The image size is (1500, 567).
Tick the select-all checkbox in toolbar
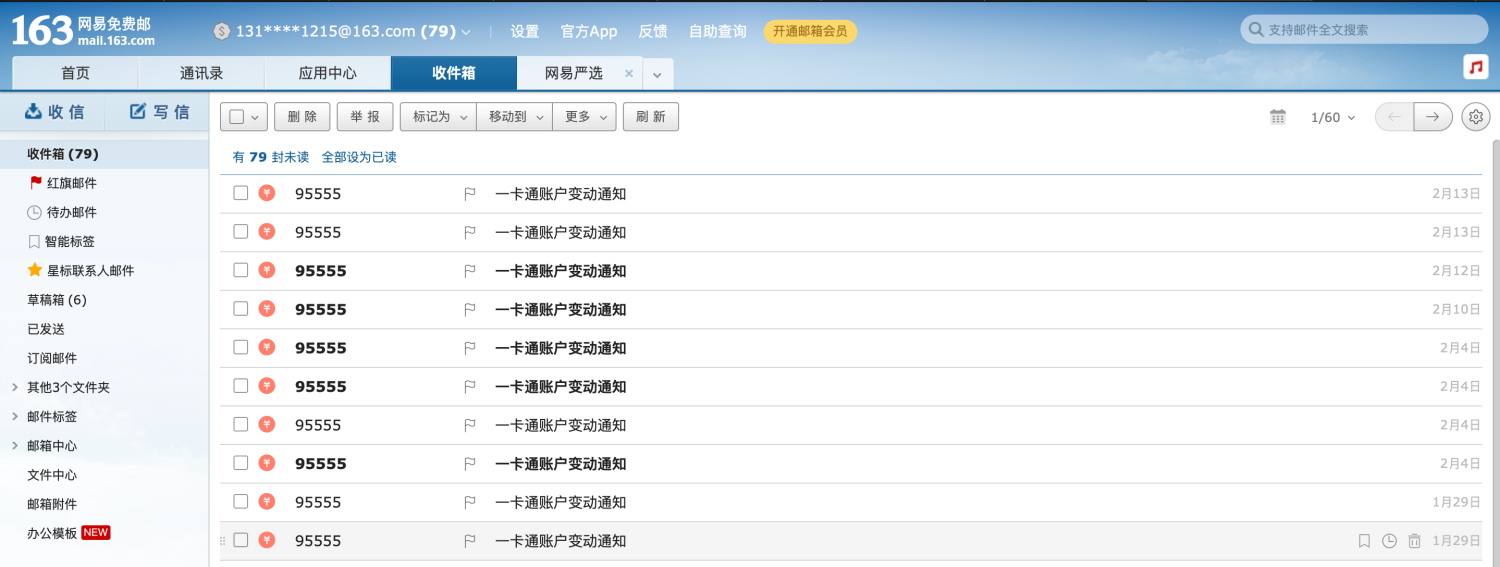tap(237, 117)
